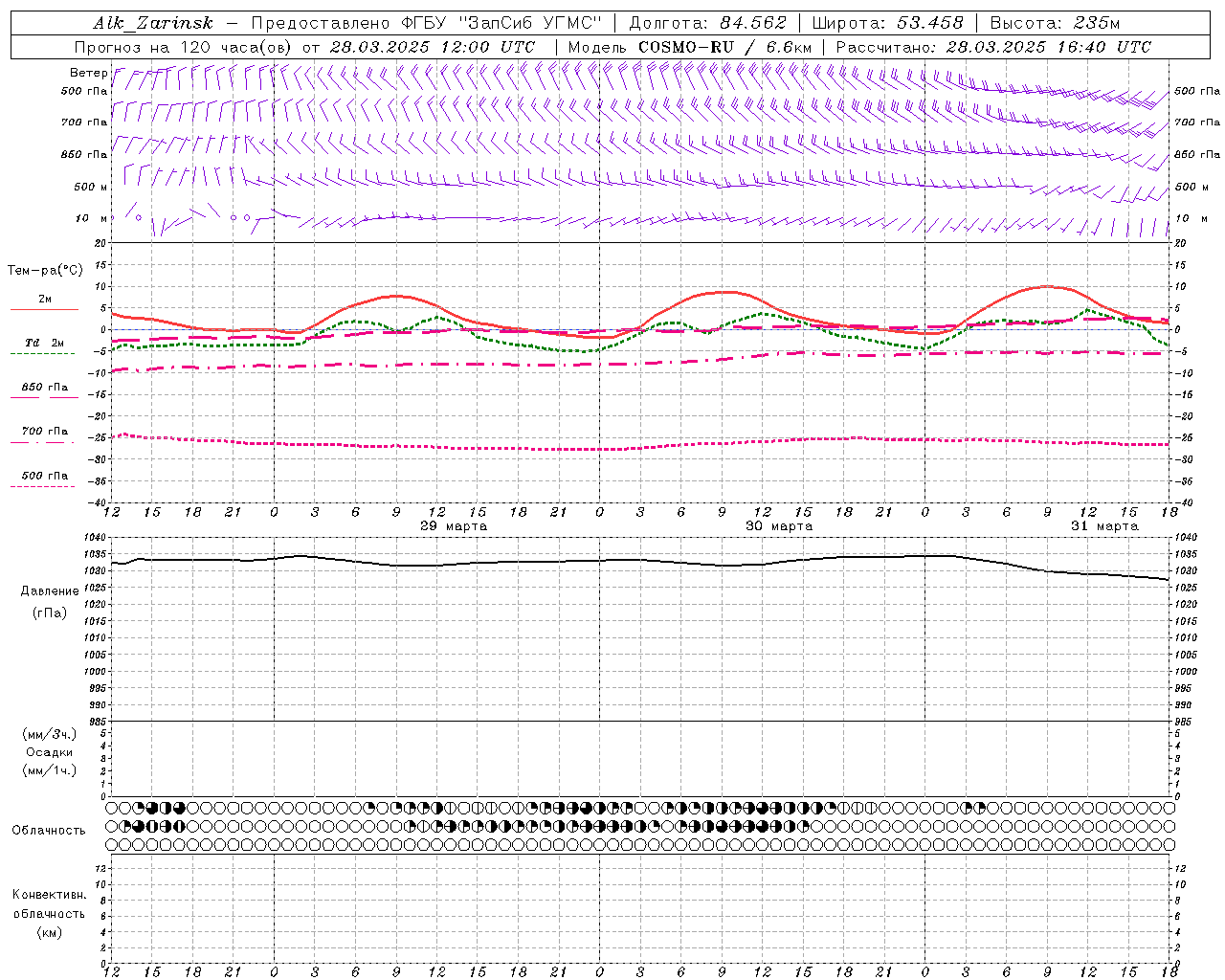Click the 985 value on left pressure axis
This screenshot has height=980, width=1225.
coord(97,722)
